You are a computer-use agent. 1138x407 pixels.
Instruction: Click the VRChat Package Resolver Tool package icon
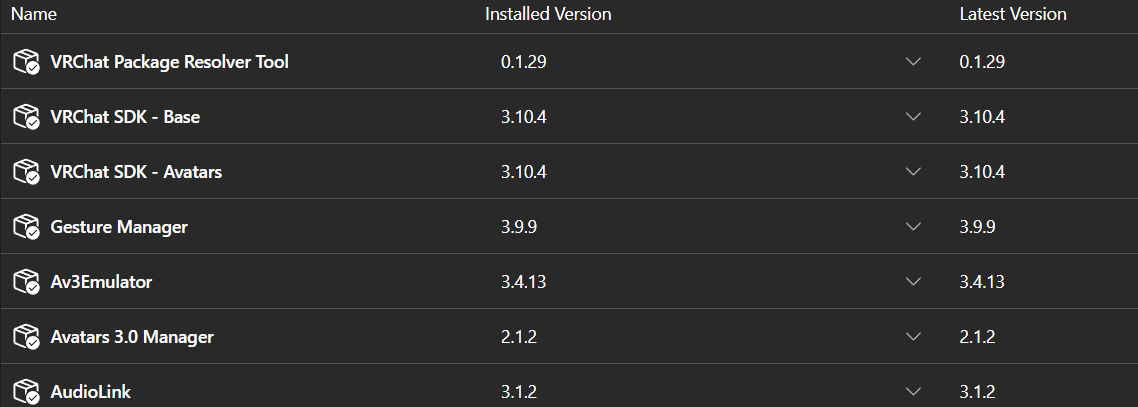26,62
